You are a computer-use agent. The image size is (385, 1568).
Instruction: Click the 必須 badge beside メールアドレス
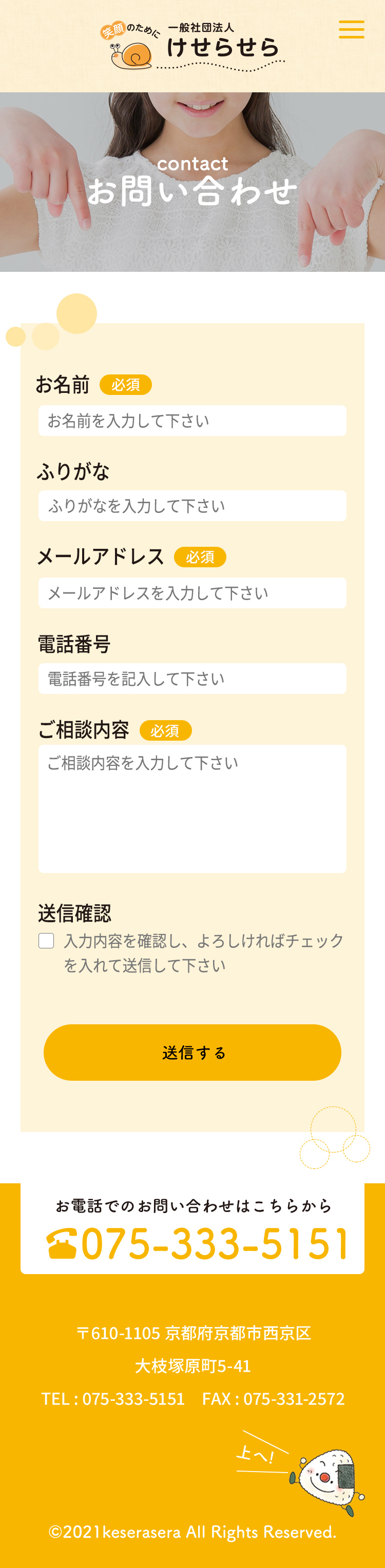click(200, 557)
